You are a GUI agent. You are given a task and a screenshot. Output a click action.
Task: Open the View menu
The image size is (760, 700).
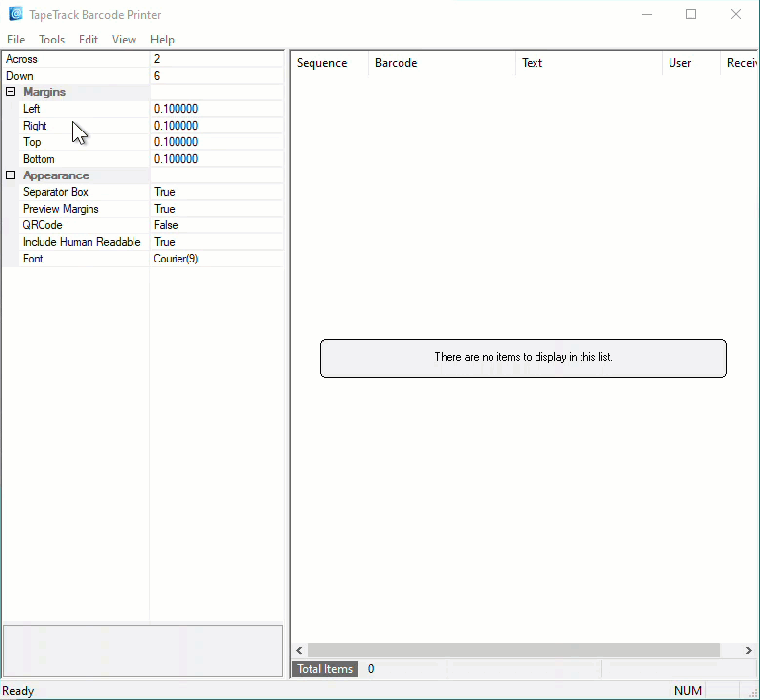click(124, 39)
